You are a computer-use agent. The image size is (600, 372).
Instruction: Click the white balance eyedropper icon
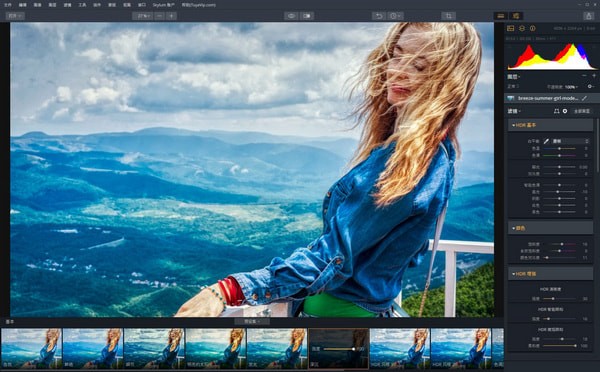pyautogui.click(x=546, y=141)
